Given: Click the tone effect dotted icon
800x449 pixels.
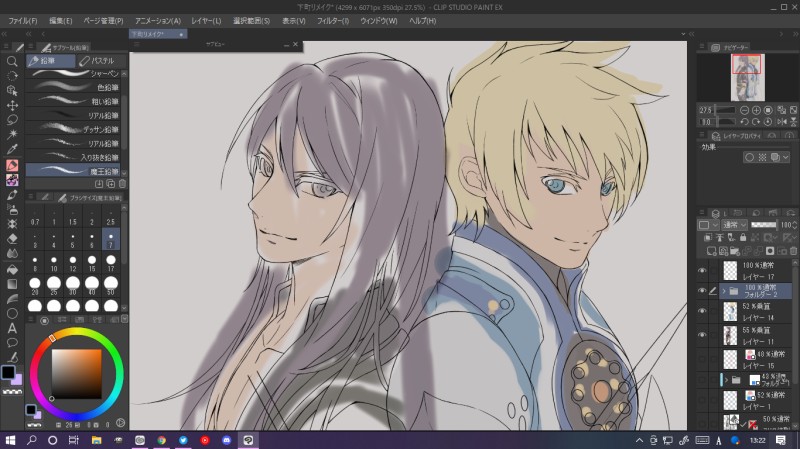Looking at the screenshot, I should tap(762, 157).
